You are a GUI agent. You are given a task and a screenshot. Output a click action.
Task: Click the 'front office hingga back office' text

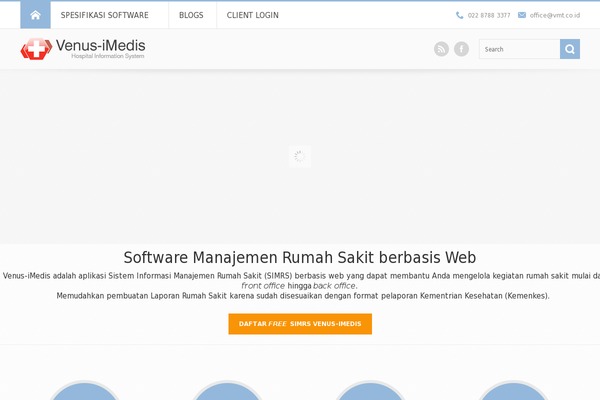tap(299, 286)
